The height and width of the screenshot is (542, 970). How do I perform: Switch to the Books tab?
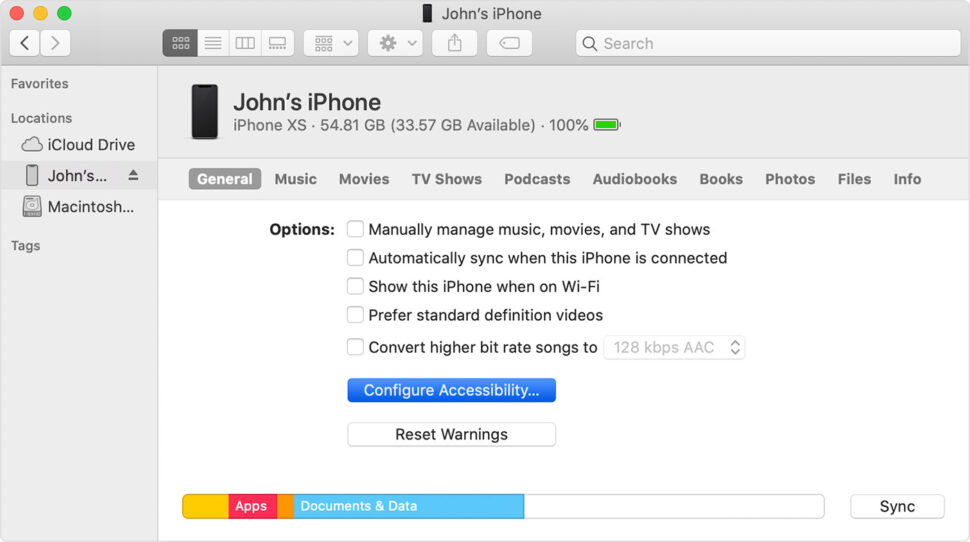721,179
